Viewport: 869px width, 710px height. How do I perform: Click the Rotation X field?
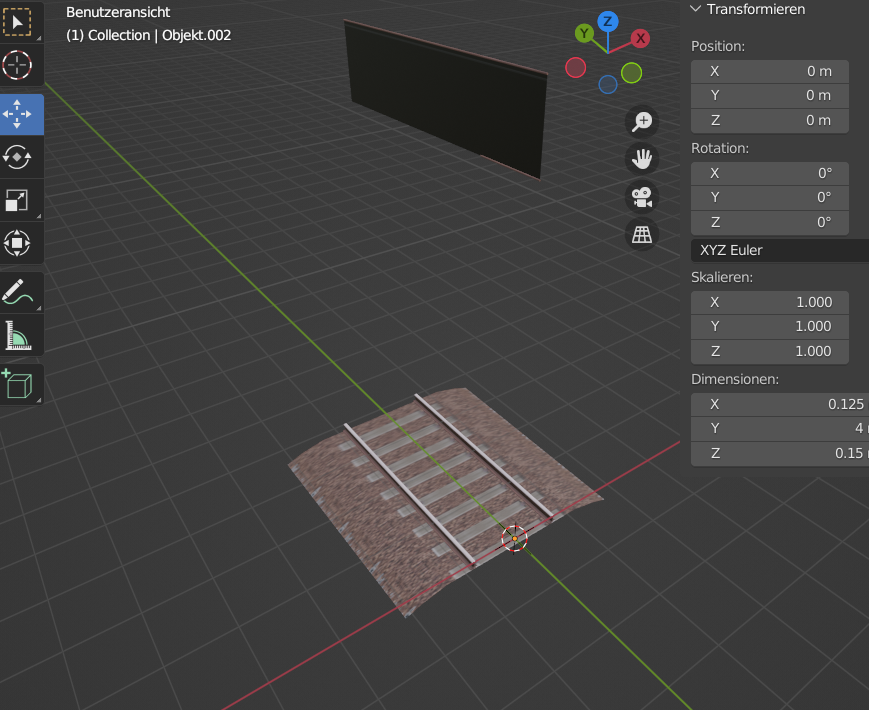coord(770,173)
